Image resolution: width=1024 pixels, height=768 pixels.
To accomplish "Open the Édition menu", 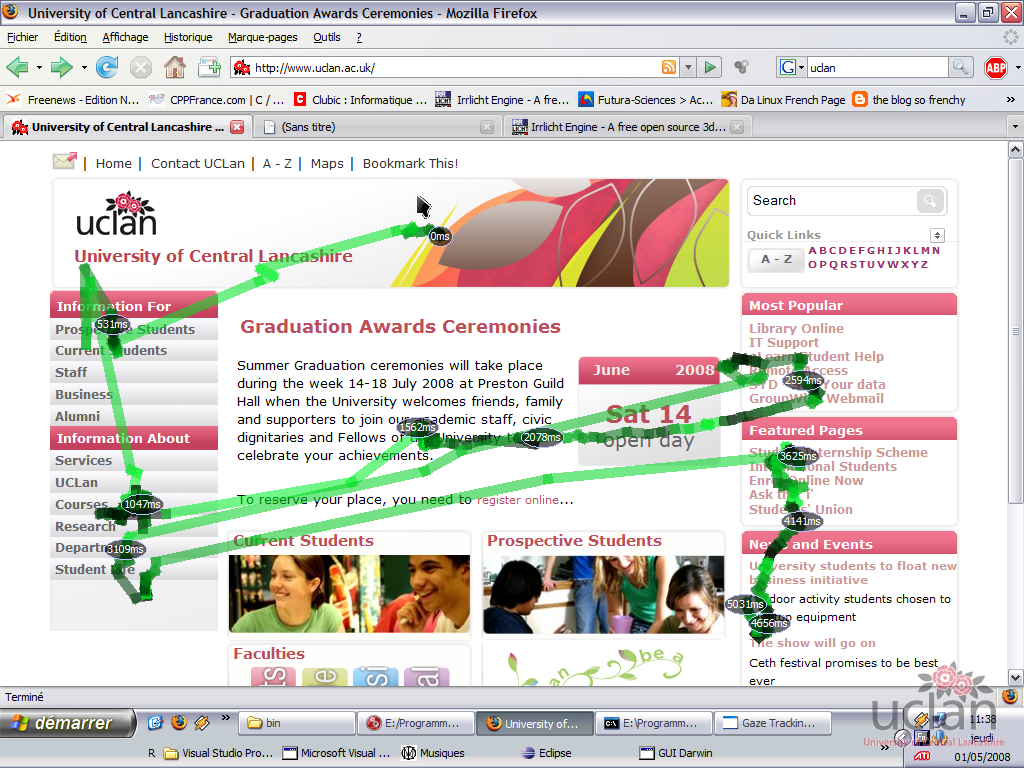I will (70, 37).
